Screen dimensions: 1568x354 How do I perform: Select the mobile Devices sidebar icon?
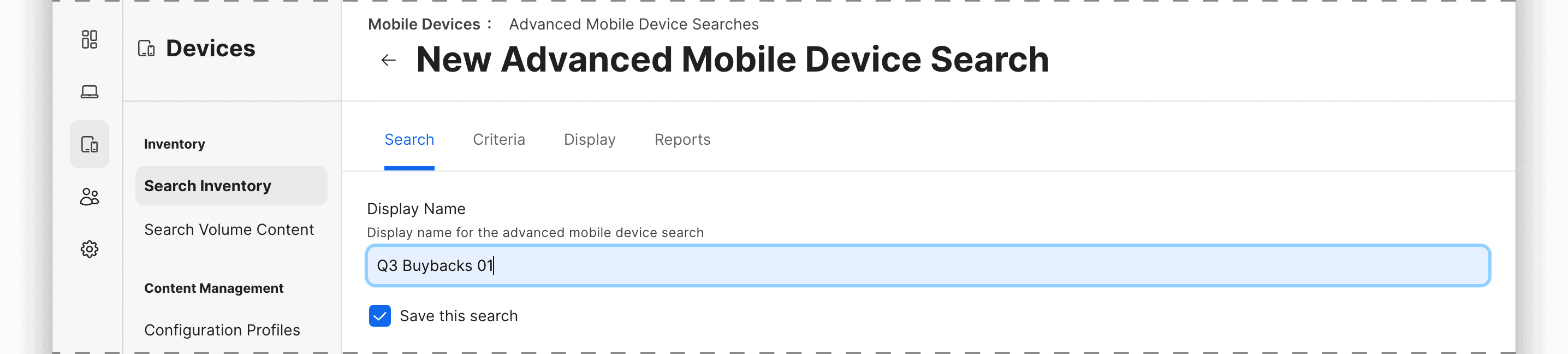click(x=90, y=144)
